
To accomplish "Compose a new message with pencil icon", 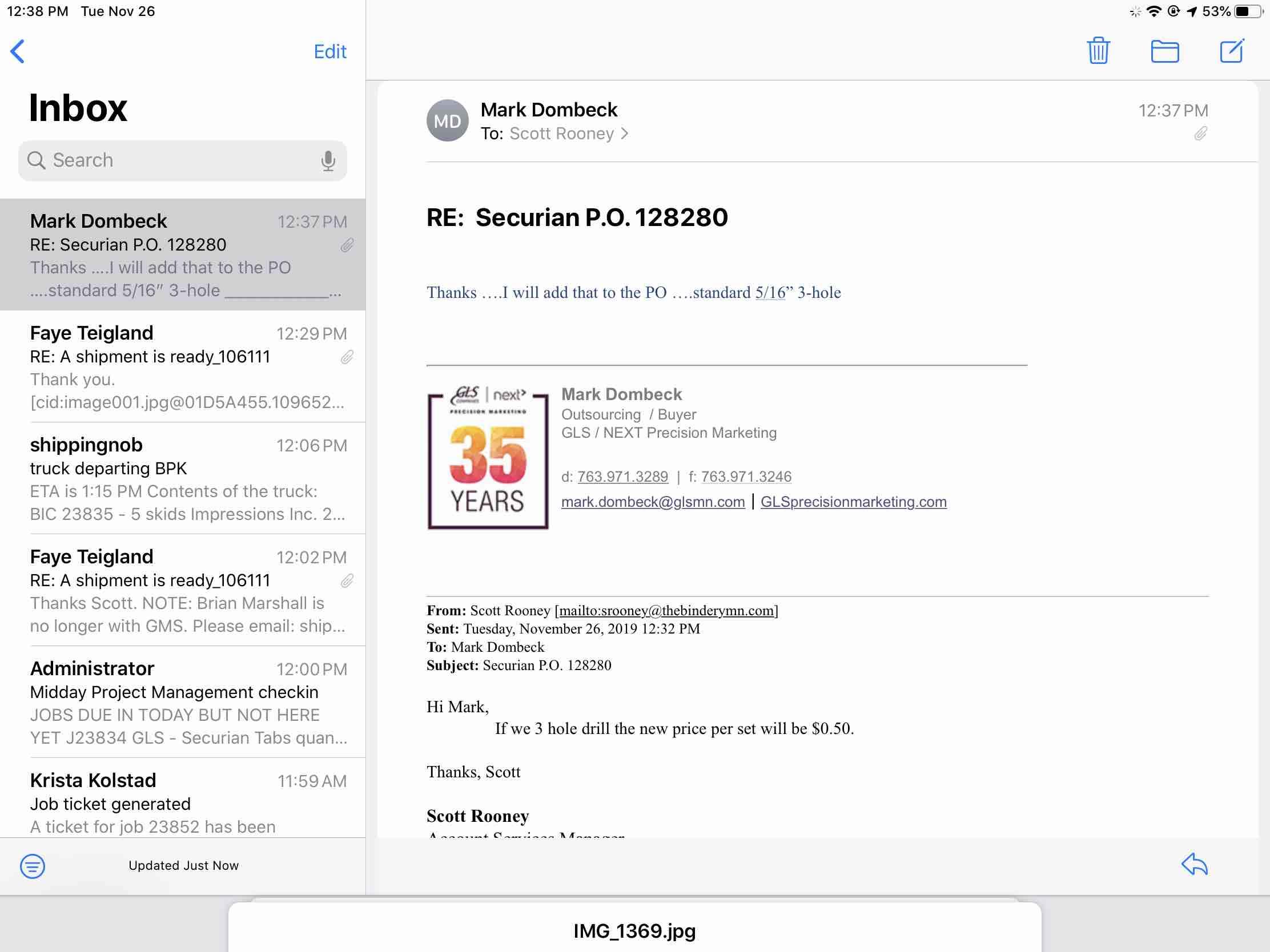I will 1232,51.
